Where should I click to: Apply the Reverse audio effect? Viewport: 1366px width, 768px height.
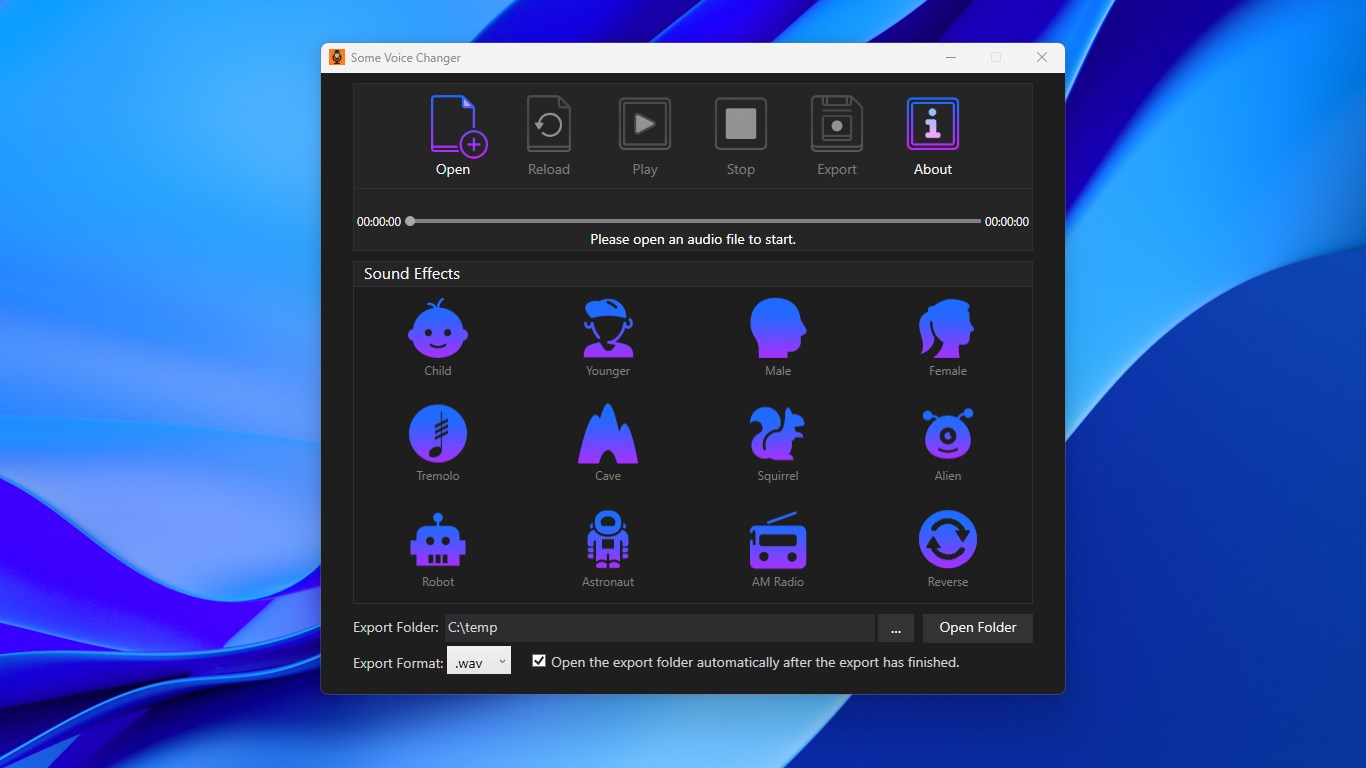click(947, 546)
